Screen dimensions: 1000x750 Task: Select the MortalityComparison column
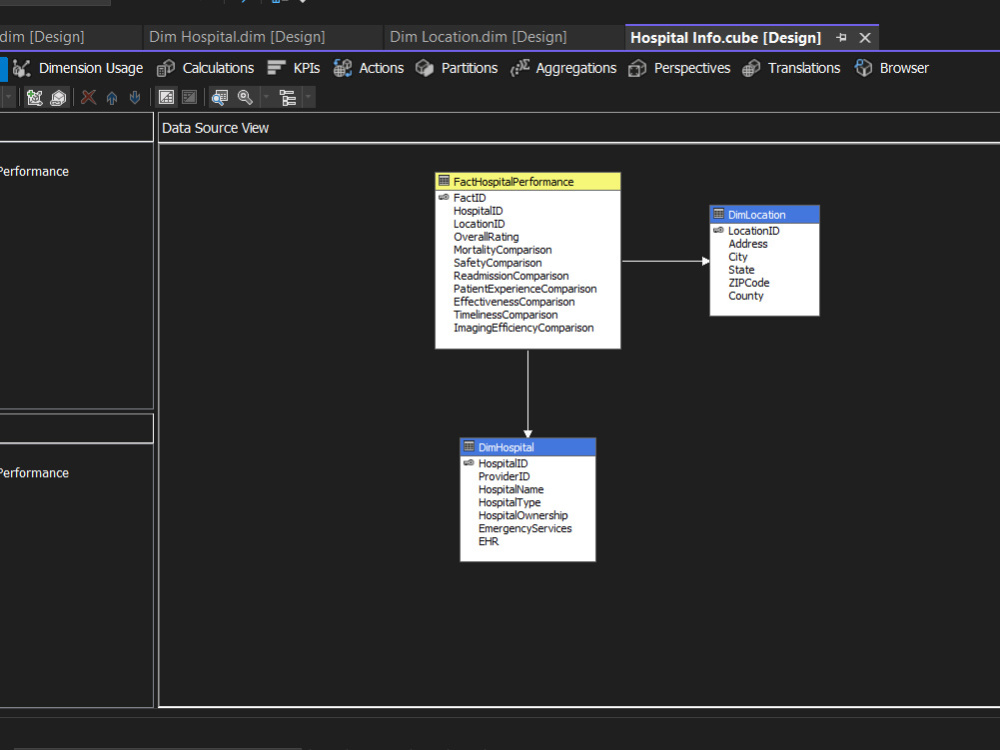[503, 250]
